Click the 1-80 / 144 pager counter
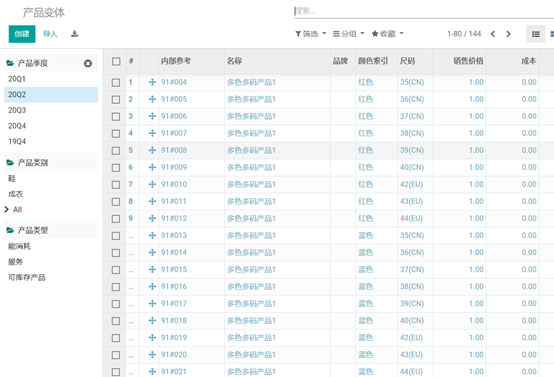This screenshot has height=377, width=554. click(x=464, y=34)
